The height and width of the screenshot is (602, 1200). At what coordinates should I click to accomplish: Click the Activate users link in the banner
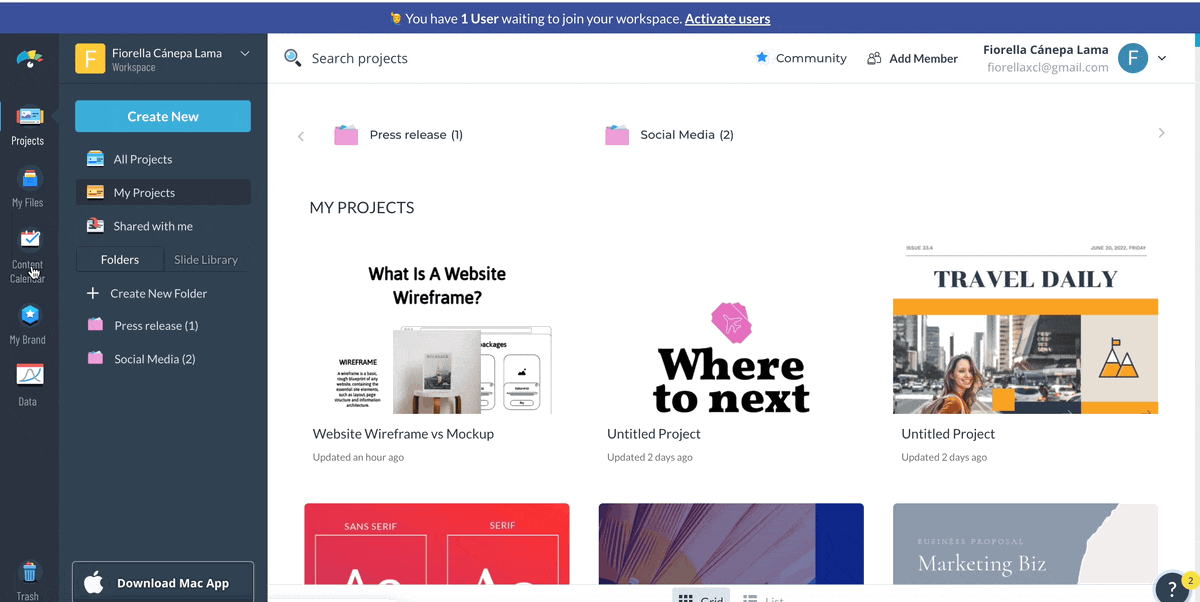(727, 18)
